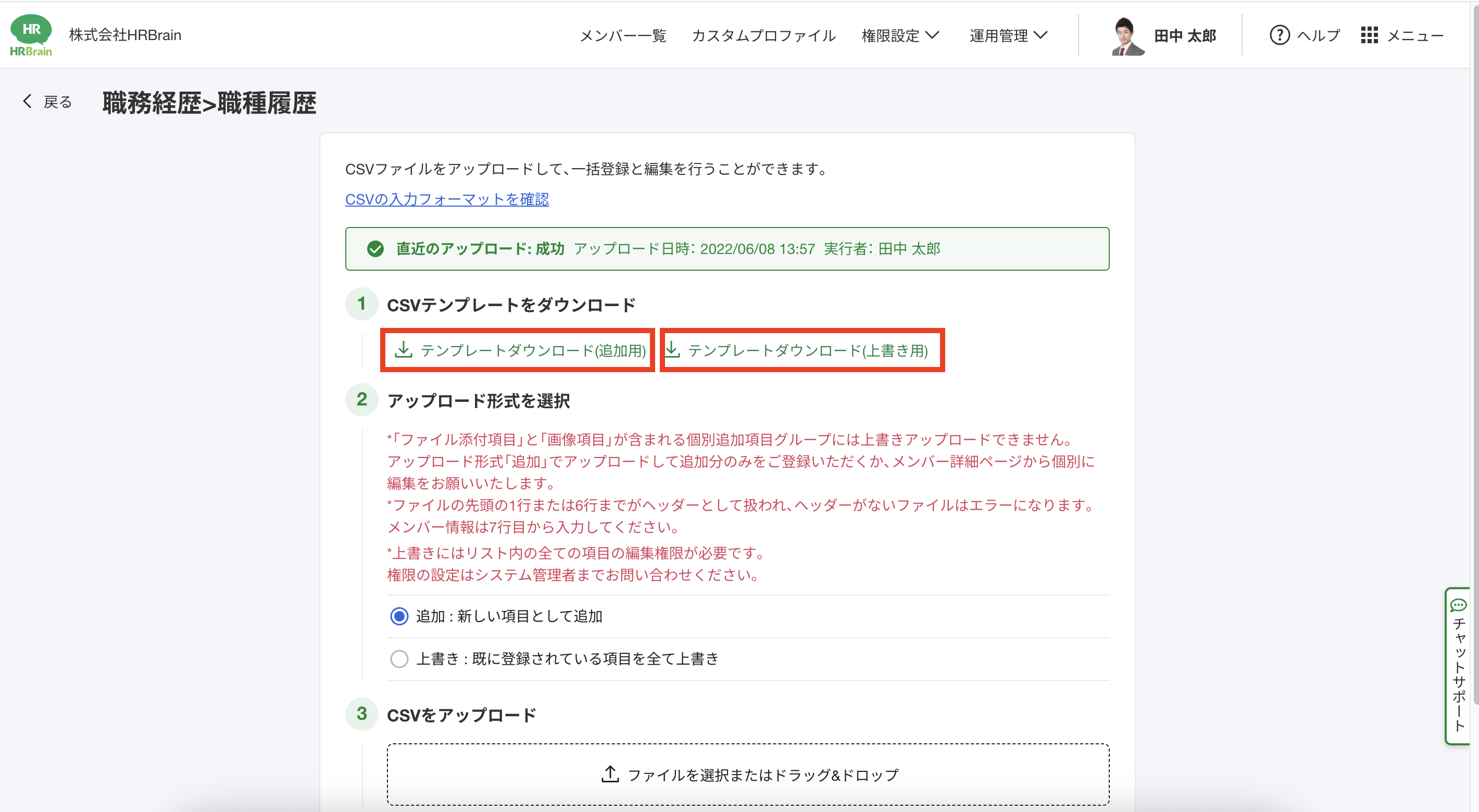This screenshot has height=812, width=1479.
Task: Open the チャットサポート chat bubble icon
Action: (1458, 605)
